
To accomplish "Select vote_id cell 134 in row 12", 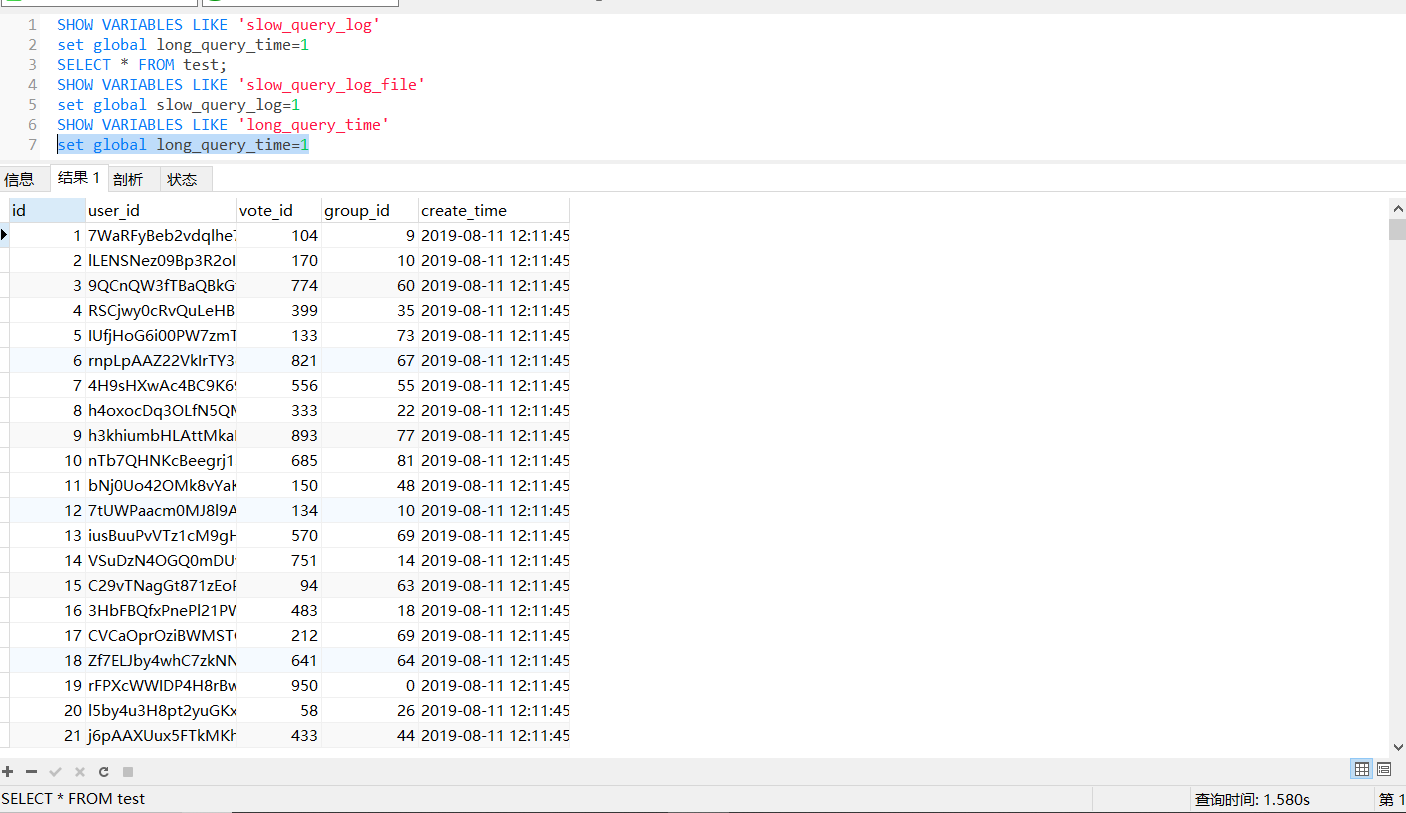I will click(279, 511).
